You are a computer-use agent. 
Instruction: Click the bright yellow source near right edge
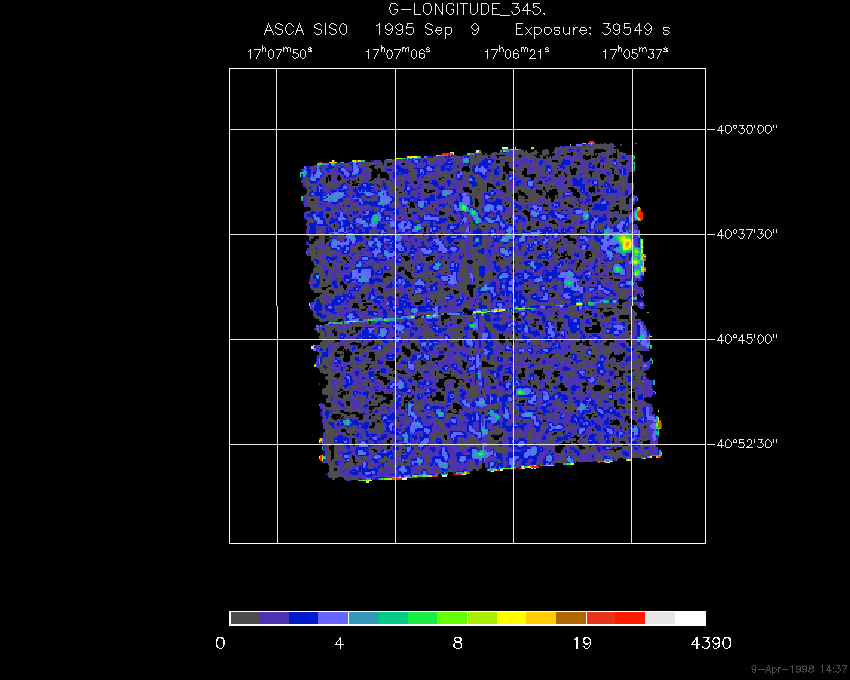coord(626,243)
